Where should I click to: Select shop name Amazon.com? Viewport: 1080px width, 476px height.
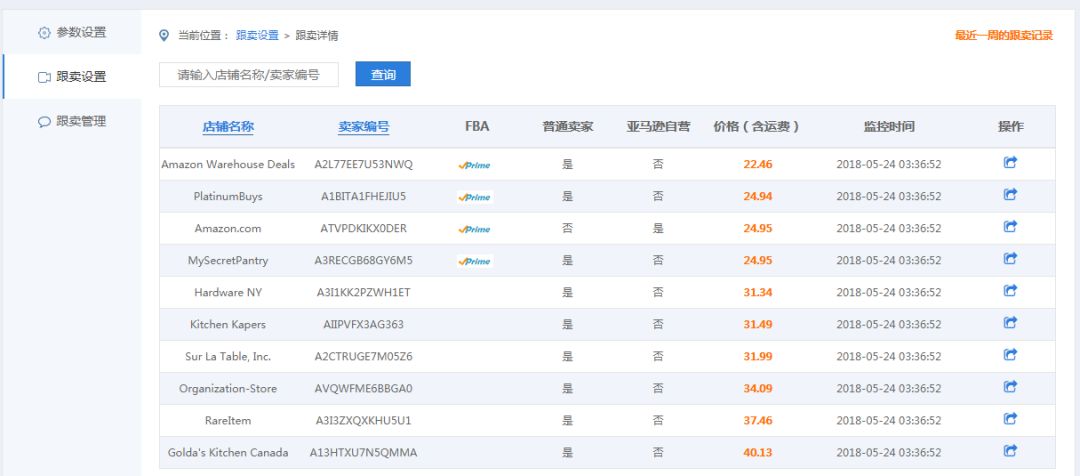click(x=228, y=229)
